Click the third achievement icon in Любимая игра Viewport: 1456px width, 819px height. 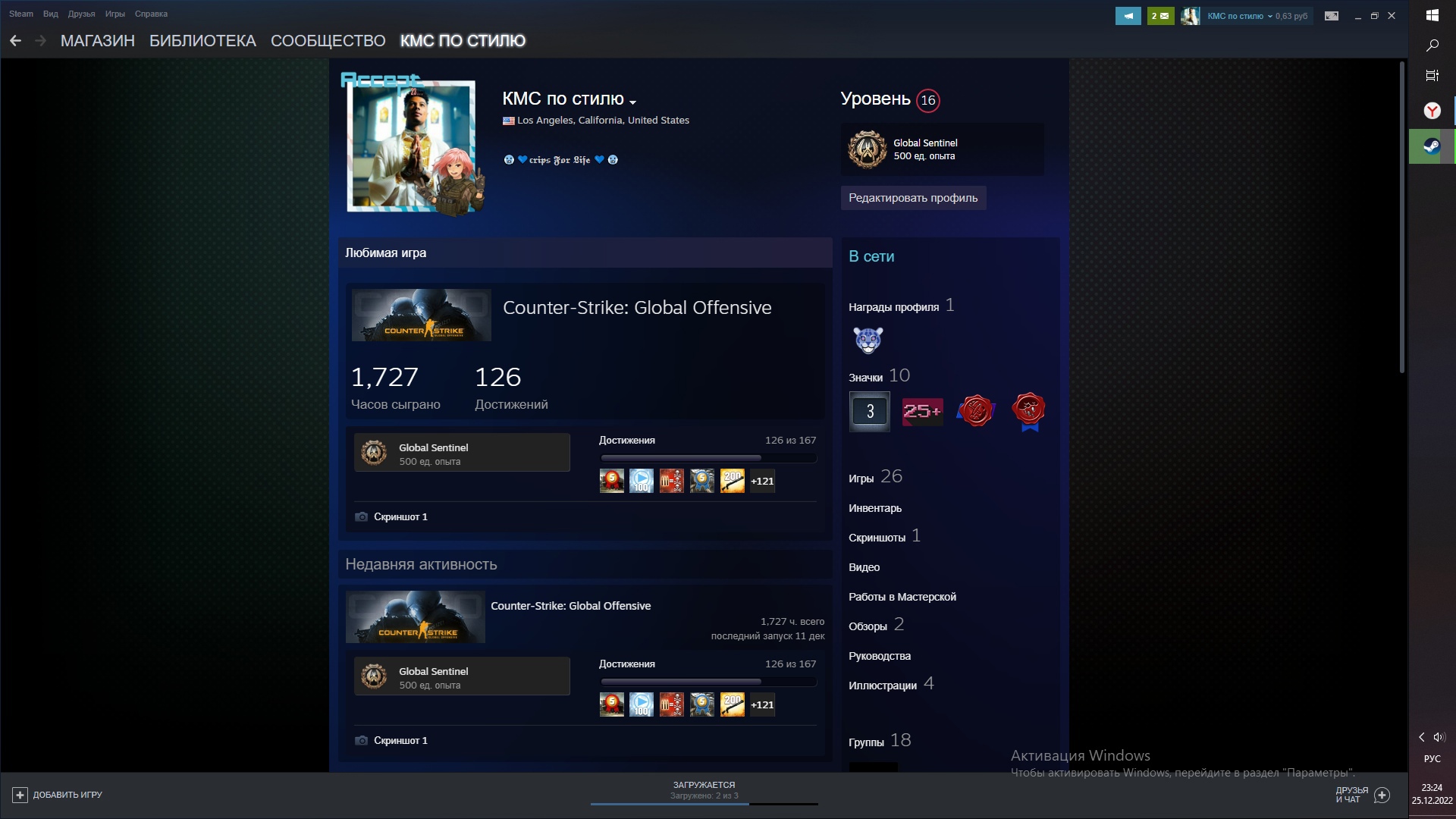672,481
